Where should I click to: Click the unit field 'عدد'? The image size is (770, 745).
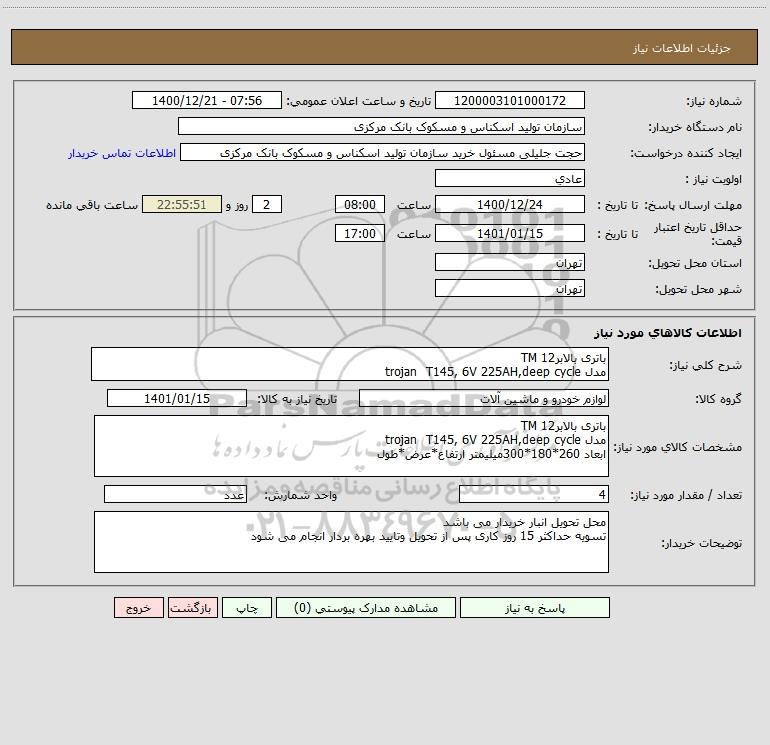point(175,494)
